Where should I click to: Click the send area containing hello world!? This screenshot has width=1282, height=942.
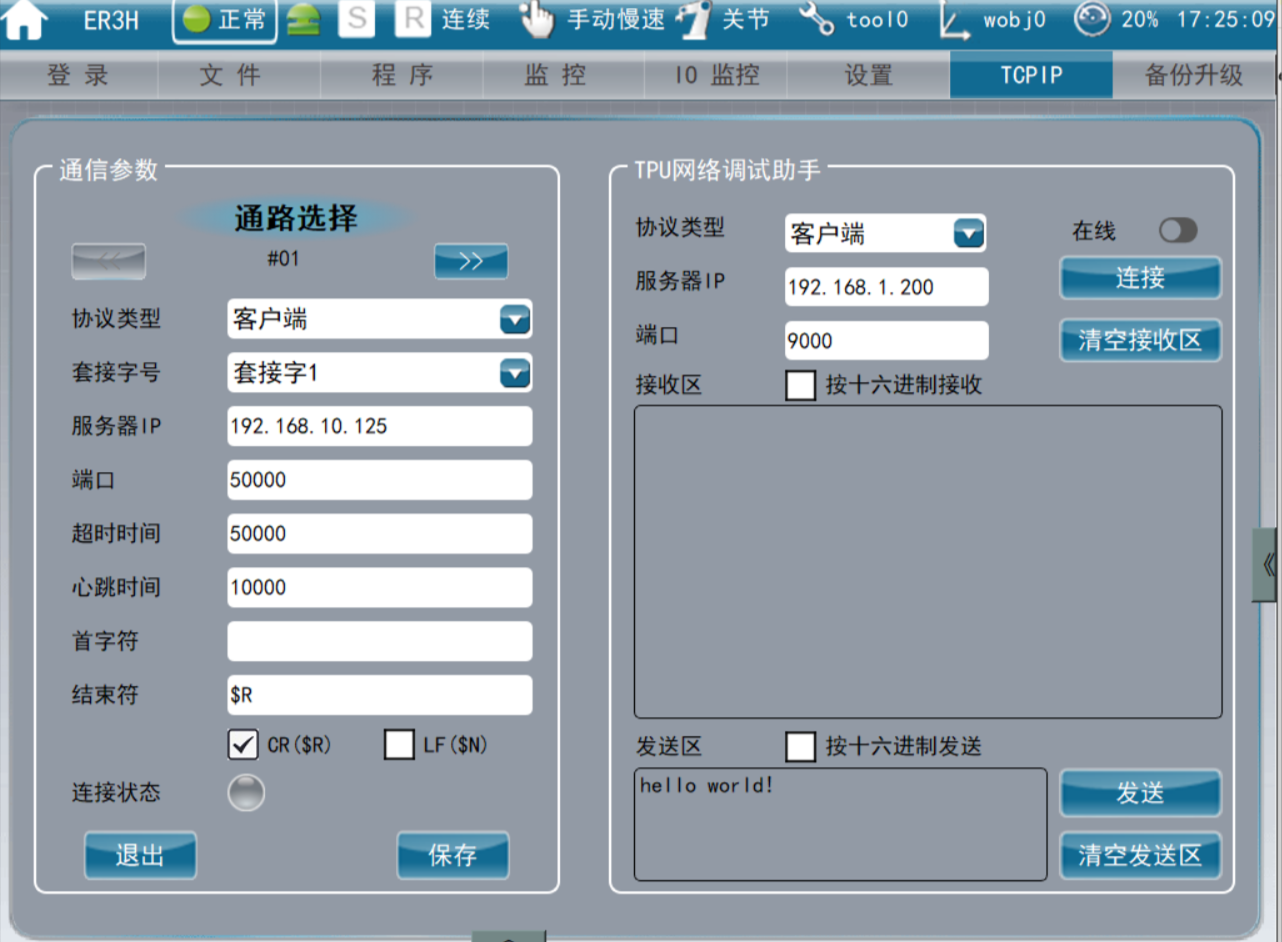pos(841,824)
